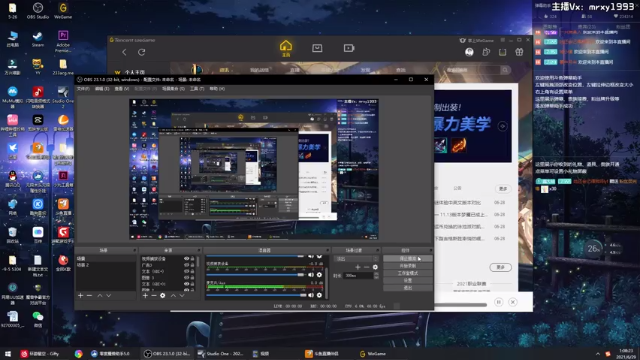Adjust 麦克风/Aux volume slider
The height and width of the screenshot is (360, 640).
[x=256, y=295]
